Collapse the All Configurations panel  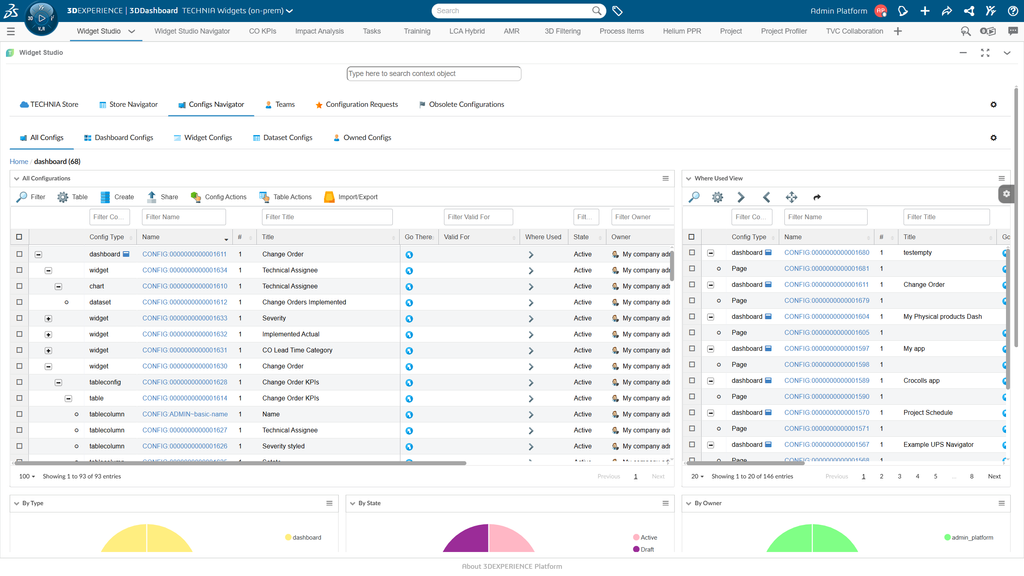pyautogui.click(x=16, y=178)
